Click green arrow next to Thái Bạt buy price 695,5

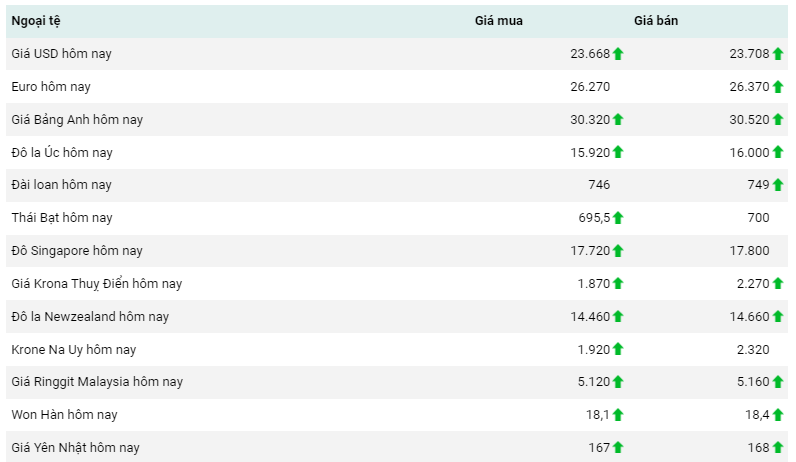(x=618, y=218)
